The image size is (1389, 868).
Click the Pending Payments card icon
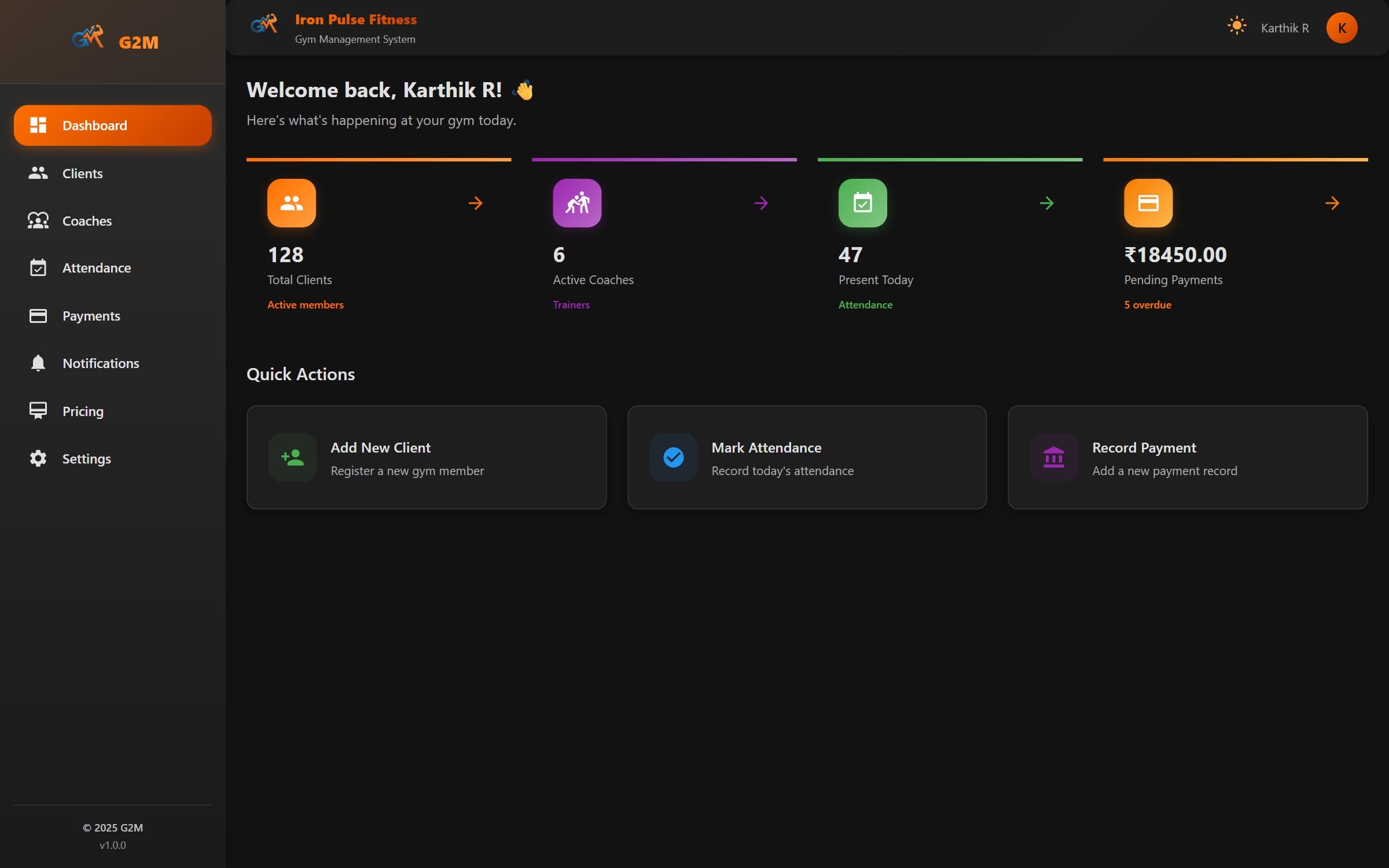pos(1148,203)
